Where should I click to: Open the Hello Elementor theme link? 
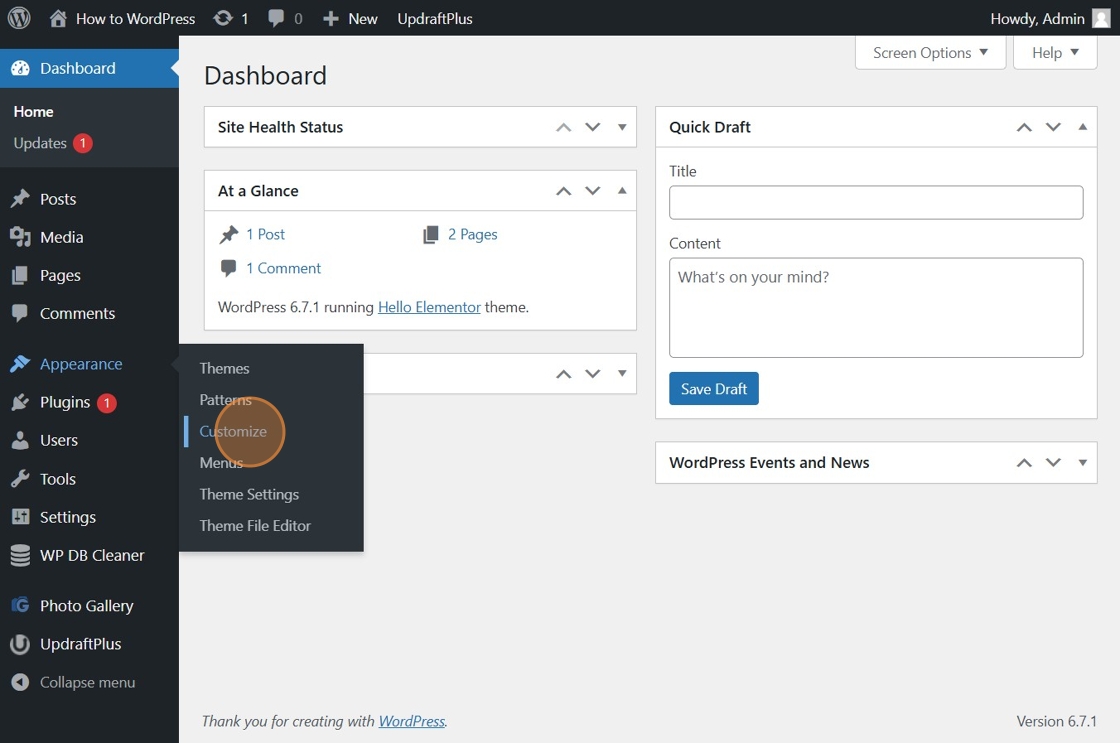pyautogui.click(x=429, y=307)
